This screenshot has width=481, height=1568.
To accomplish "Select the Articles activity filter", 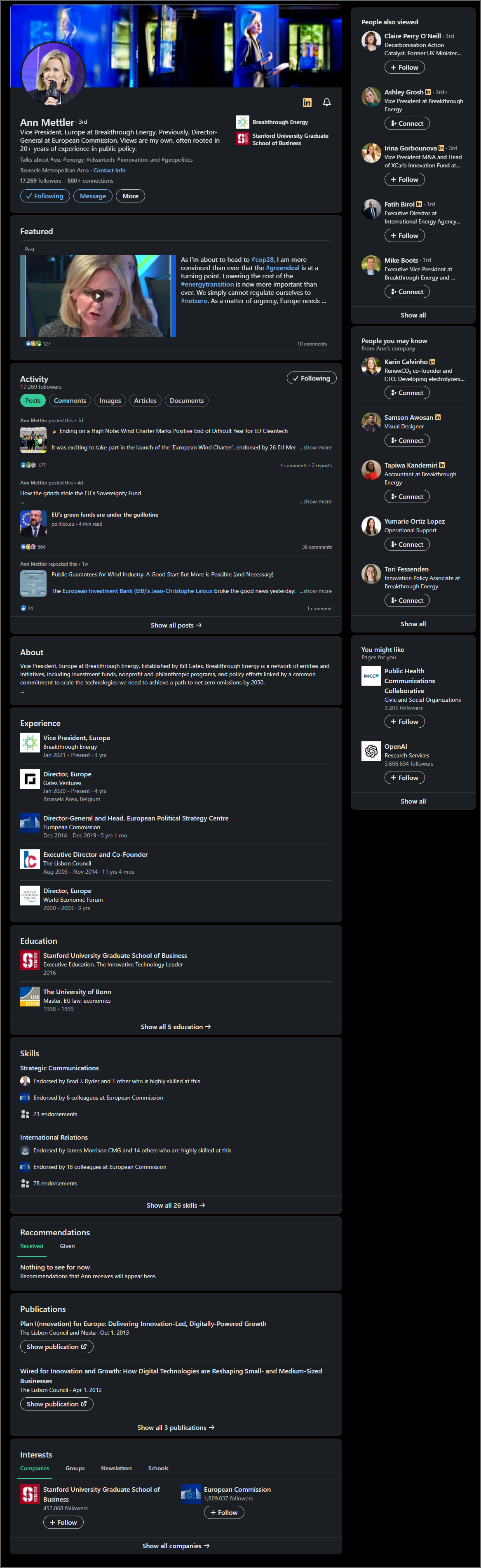I will click(x=145, y=400).
